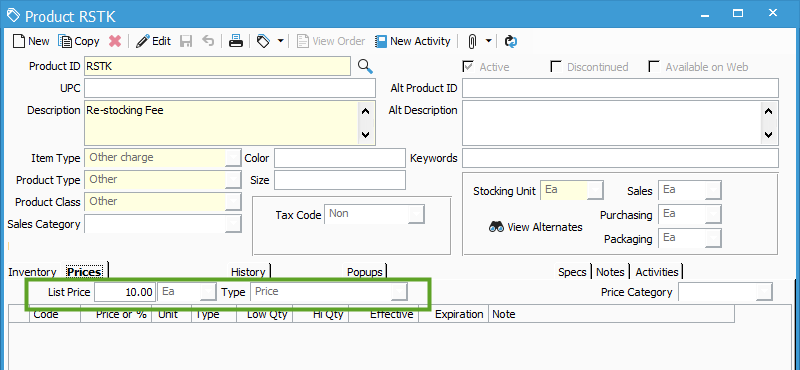Open the Notes tab

(610, 272)
